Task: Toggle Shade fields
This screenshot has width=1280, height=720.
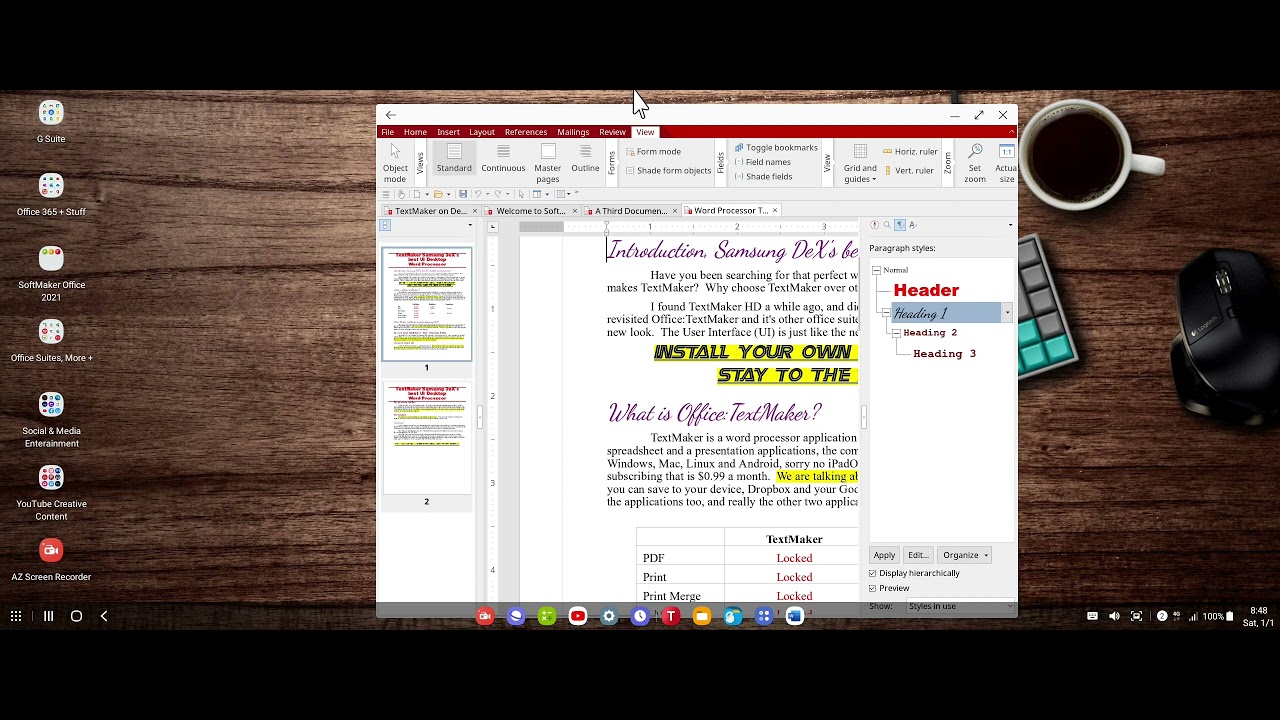Action: pyautogui.click(x=763, y=177)
